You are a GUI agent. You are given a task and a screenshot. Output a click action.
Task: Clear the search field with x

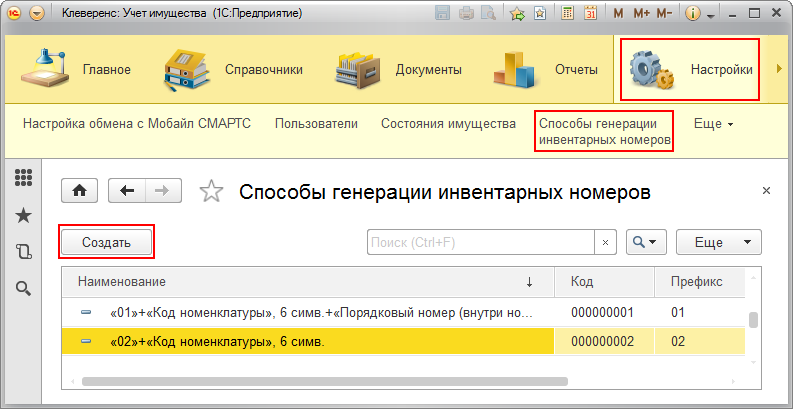coord(605,242)
